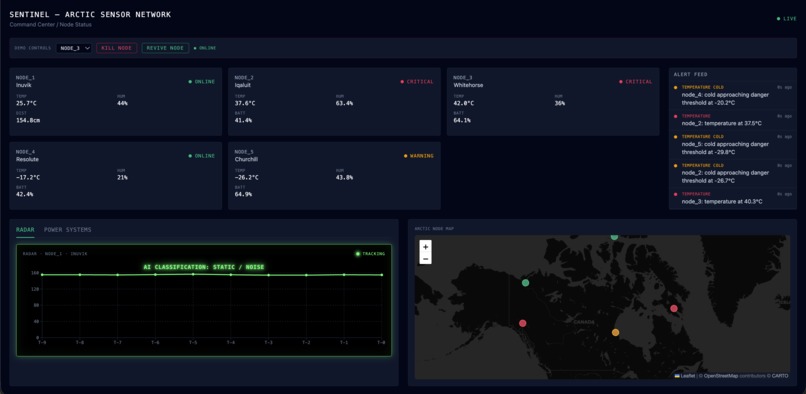Click the LIVE status indicator in header
Viewport: 806px width, 394px height.
pyautogui.click(x=786, y=19)
